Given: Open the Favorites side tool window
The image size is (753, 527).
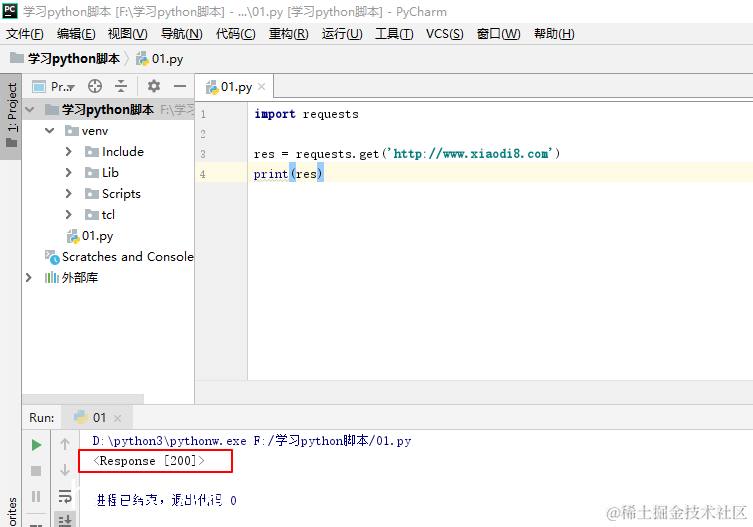Looking at the screenshot, I should click(11, 512).
